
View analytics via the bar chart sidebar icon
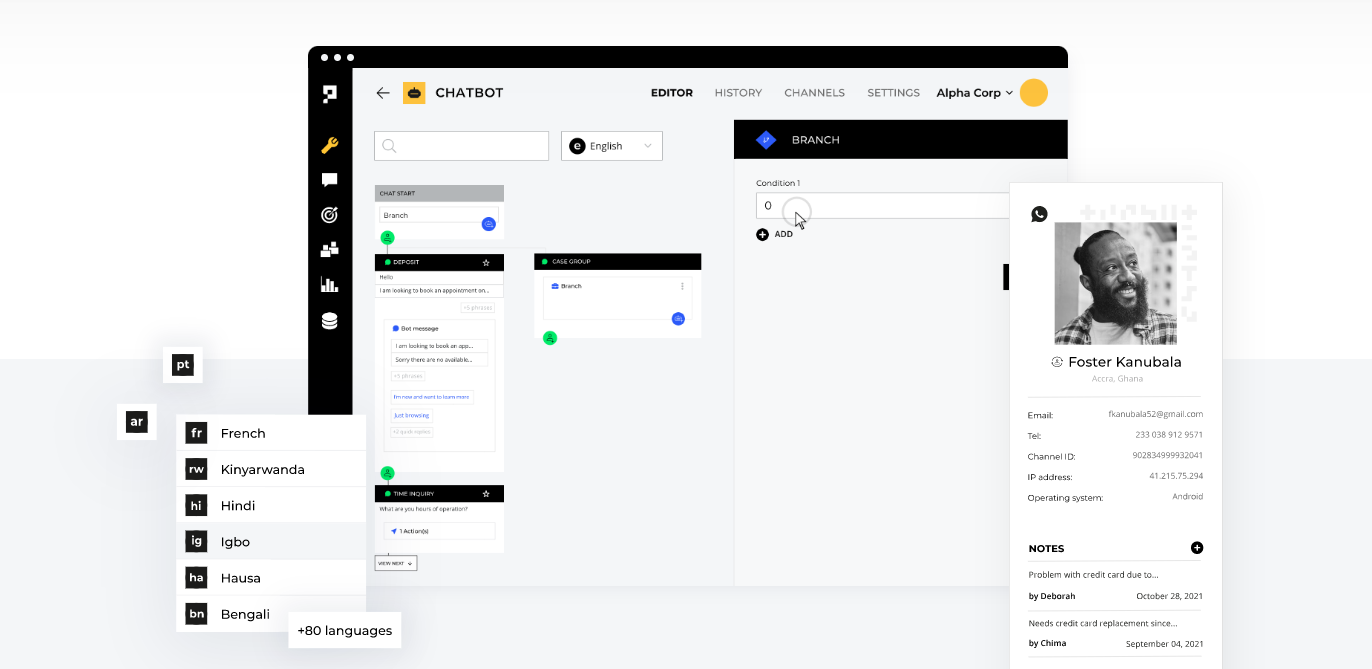[330, 284]
